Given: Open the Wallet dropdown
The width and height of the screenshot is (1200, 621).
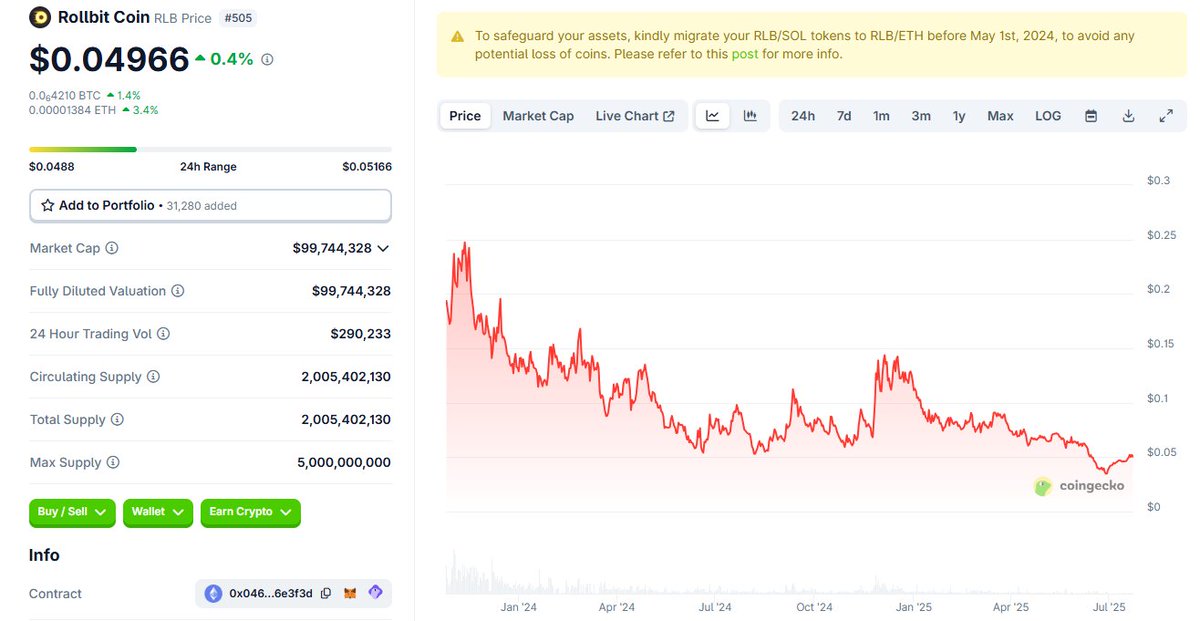Looking at the screenshot, I should pyautogui.click(x=158, y=512).
